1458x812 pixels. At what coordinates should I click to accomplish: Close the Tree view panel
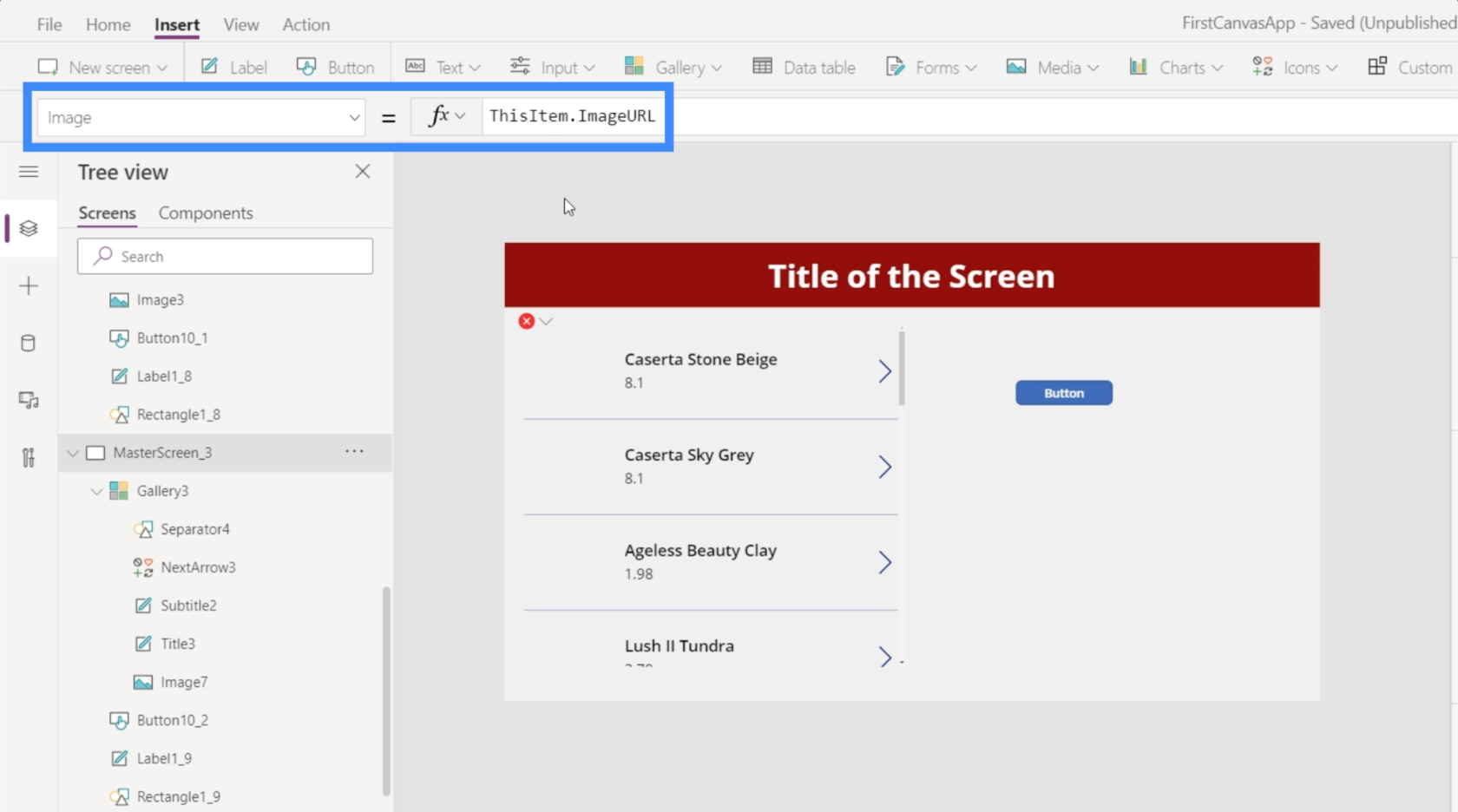tap(363, 172)
